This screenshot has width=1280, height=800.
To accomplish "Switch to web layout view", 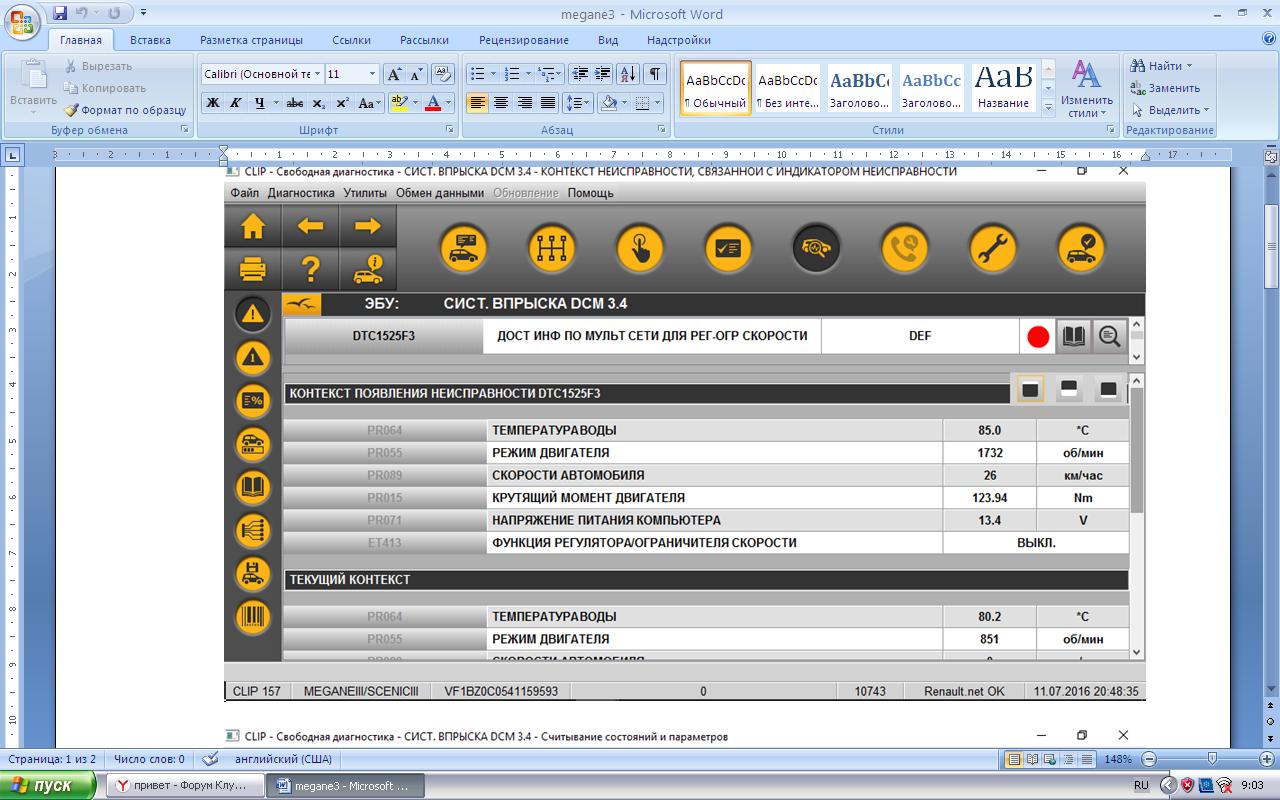I will 1050,759.
